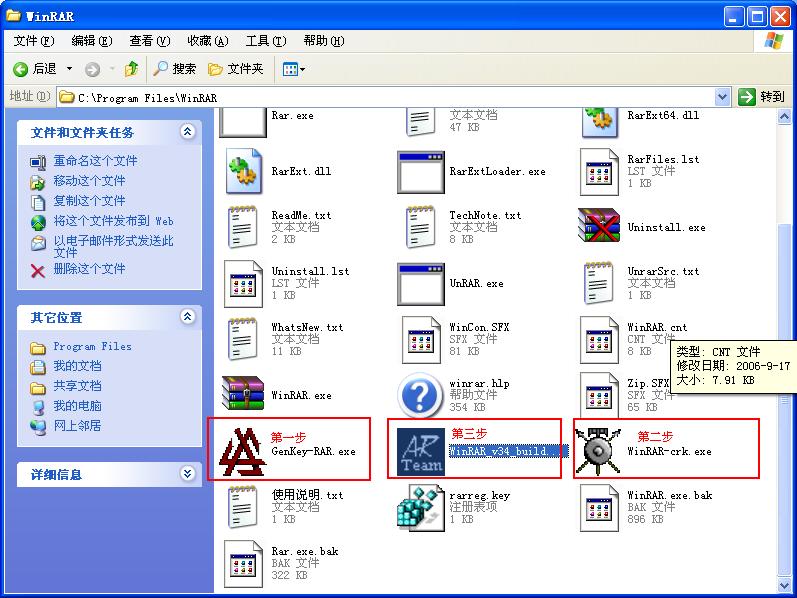
Task: Click 复制这个文件 link
Action: pyautogui.click(x=89, y=201)
